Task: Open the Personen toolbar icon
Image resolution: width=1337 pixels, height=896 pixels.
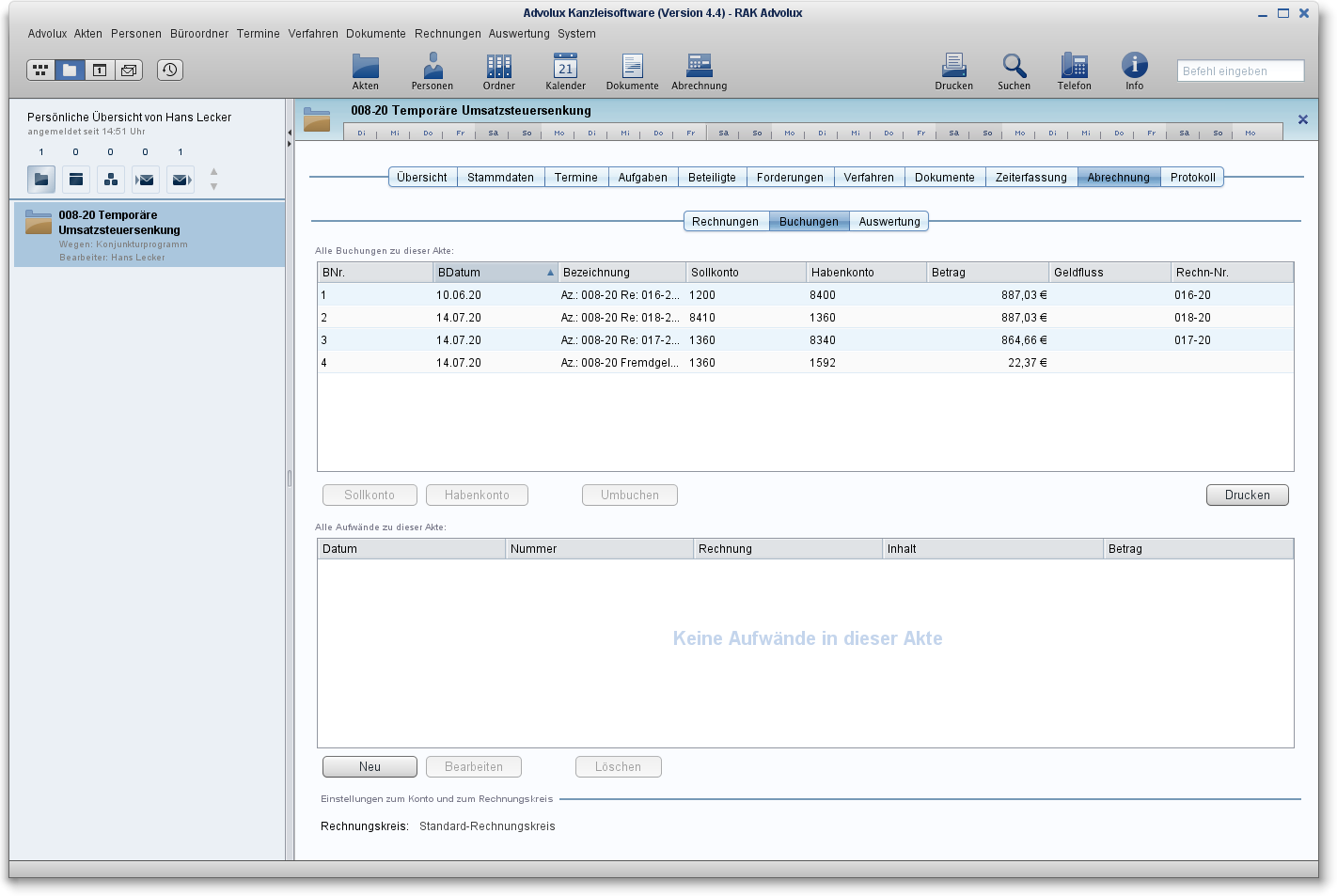Action: pos(432,71)
